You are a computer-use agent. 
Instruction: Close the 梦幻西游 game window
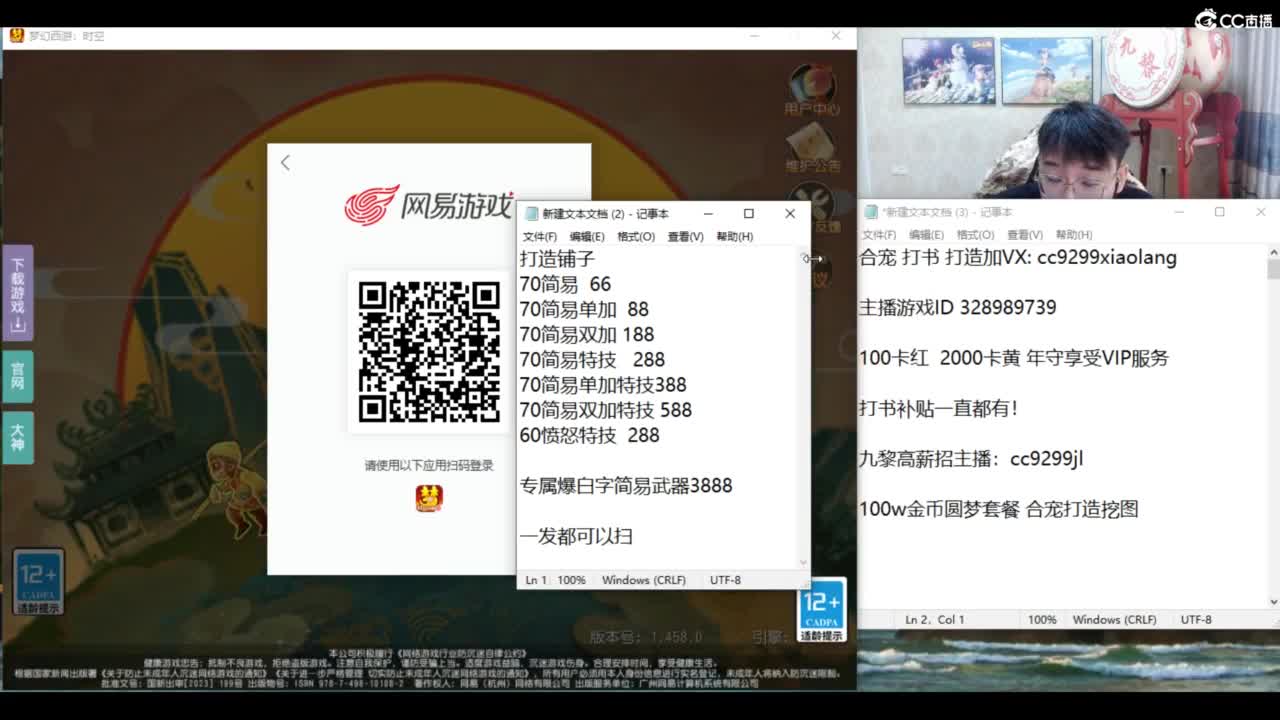pyautogui.click(x=836, y=36)
